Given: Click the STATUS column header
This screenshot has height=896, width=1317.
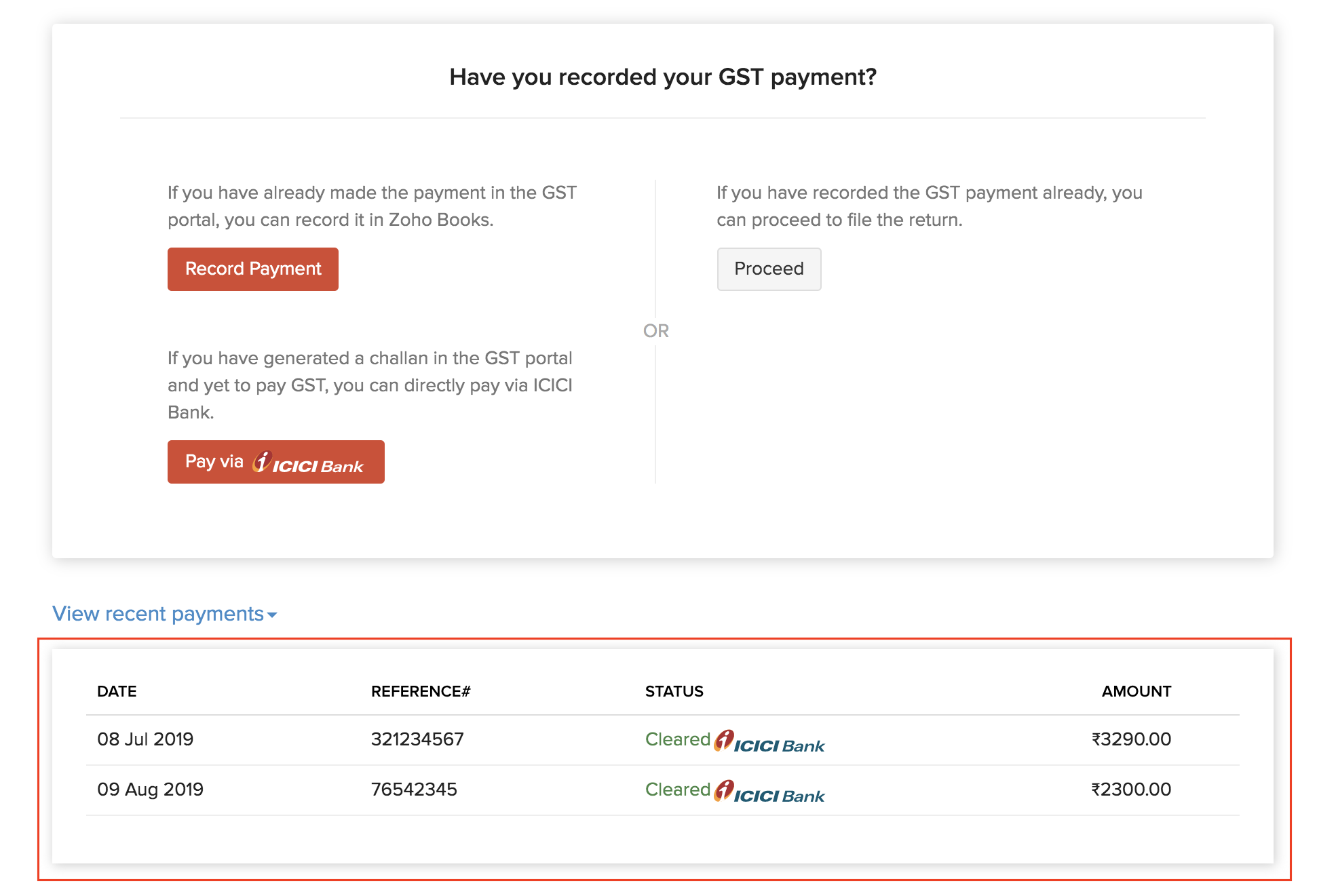Looking at the screenshot, I should [674, 691].
